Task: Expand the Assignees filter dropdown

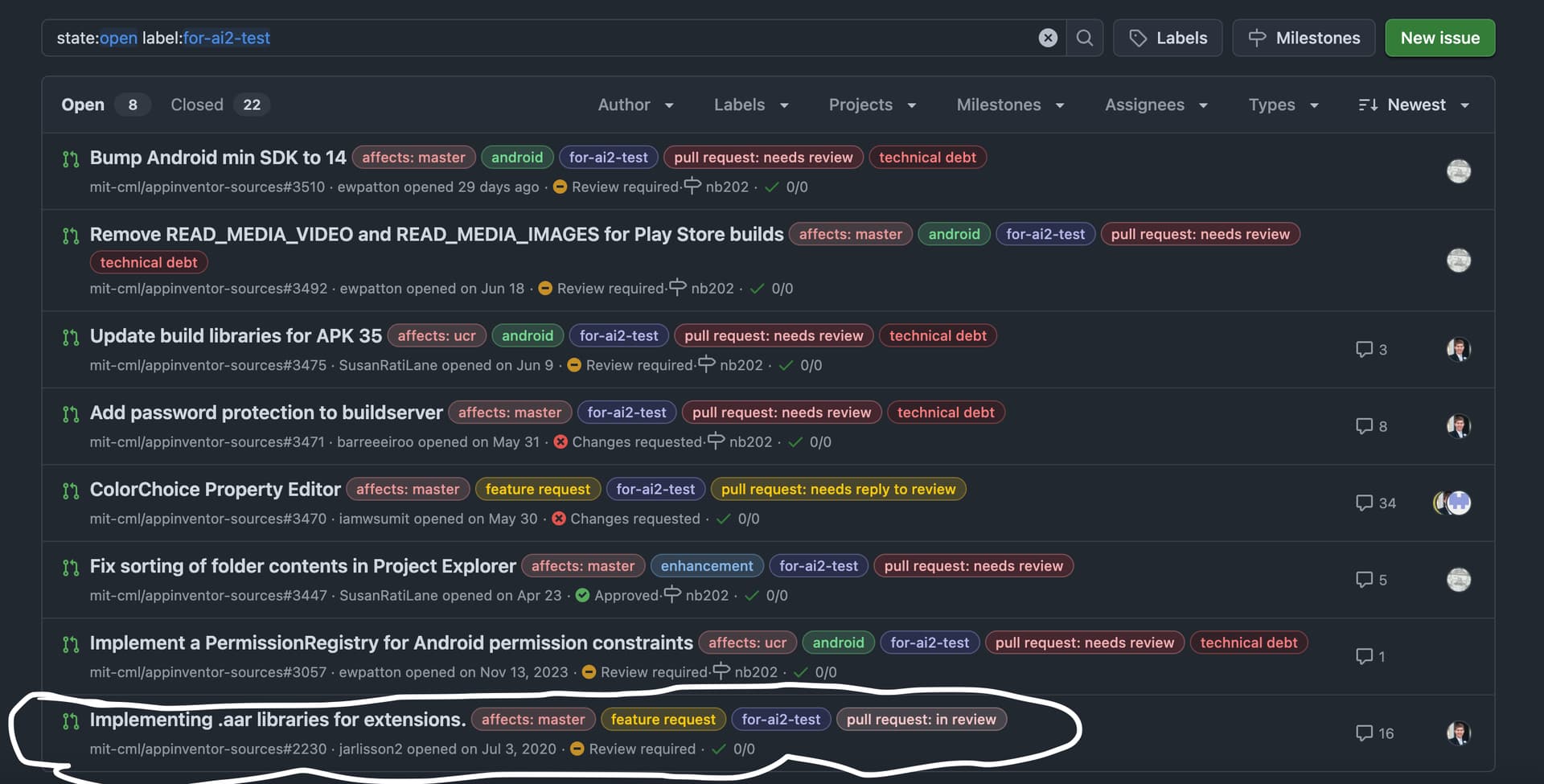Action: (x=1156, y=105)
